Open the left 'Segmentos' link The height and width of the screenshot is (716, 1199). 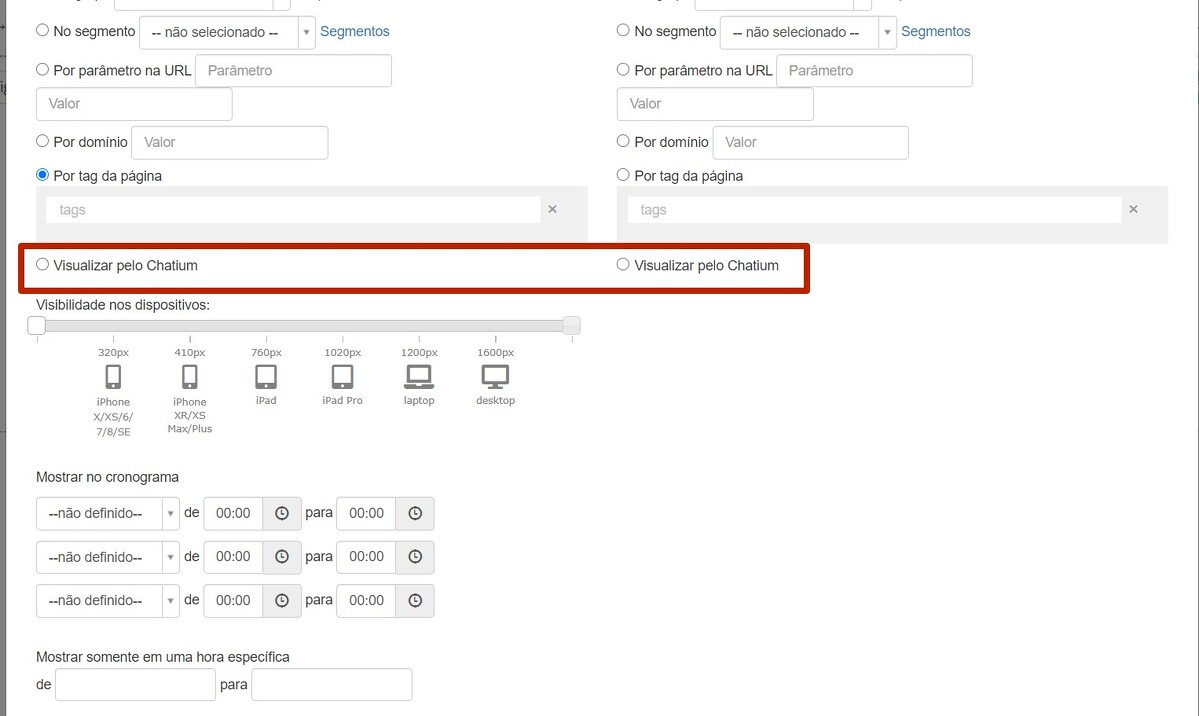[x=354, y=32]
